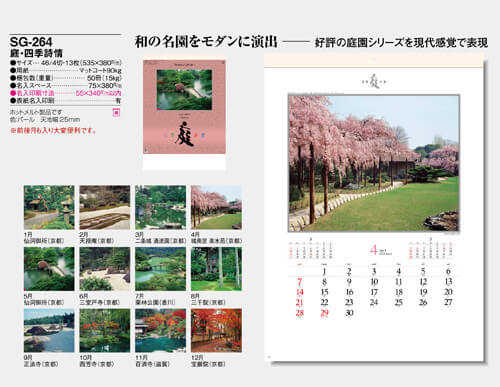Viewport: 500px width, 387px height.
Task: Click the 6月 三室戸寺(京都) caption
Action: pyautogui.click(x=100, y=299)
